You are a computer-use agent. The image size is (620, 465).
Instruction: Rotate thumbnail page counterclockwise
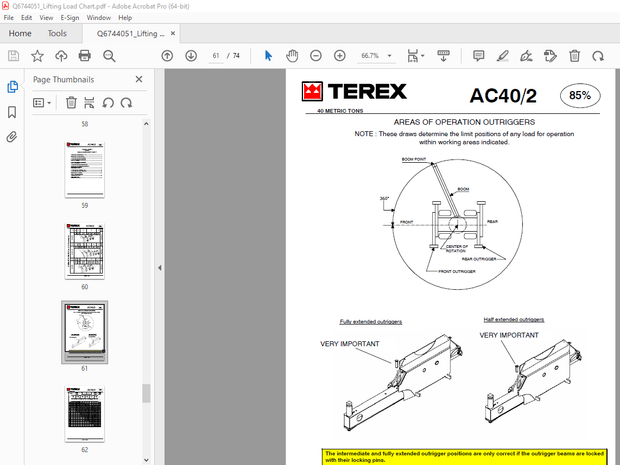(x=108, y=103)
